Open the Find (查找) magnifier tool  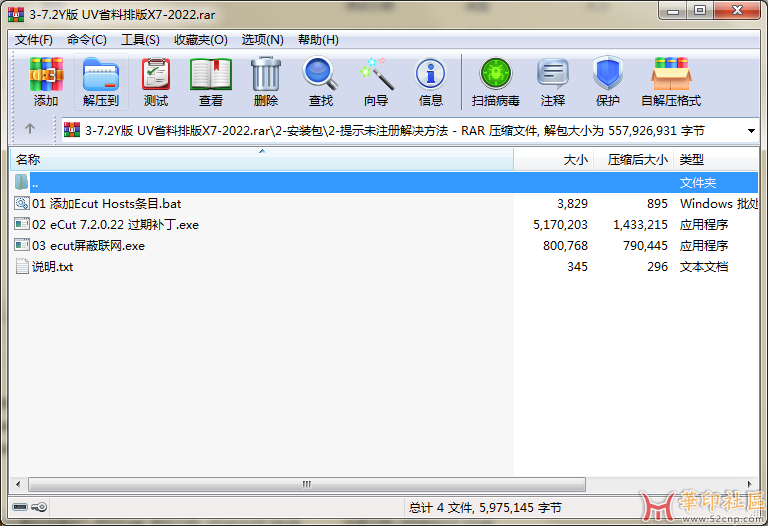pos(320,82)
